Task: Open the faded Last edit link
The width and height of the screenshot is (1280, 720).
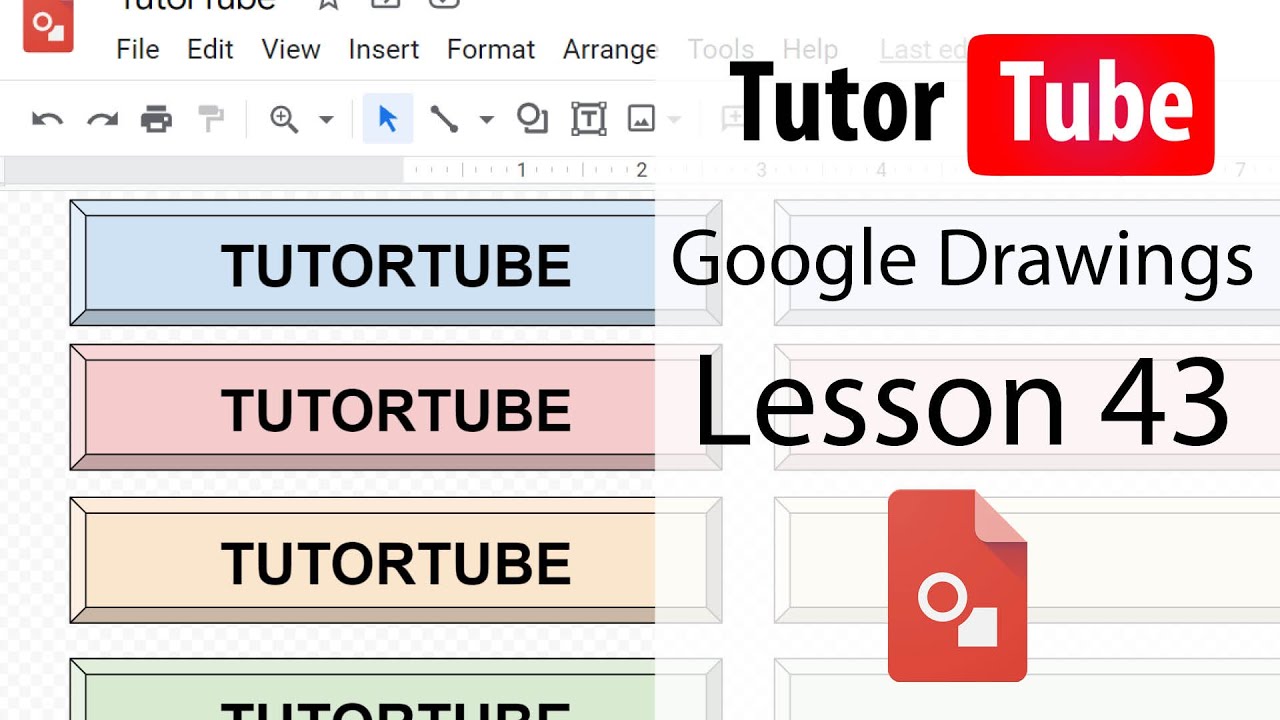Action: (922, 49)
